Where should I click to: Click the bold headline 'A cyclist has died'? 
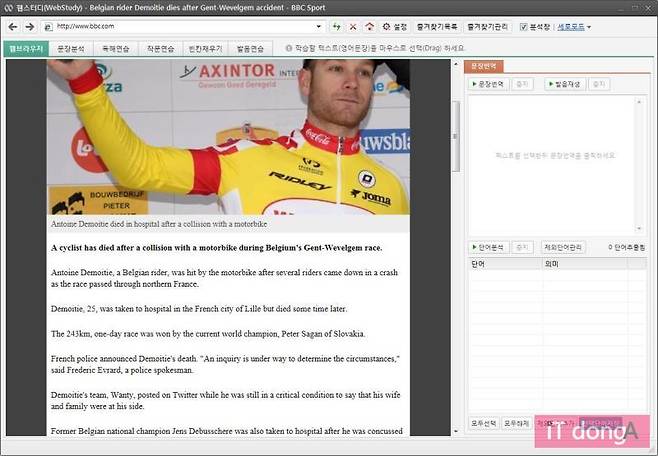[217, 248]
